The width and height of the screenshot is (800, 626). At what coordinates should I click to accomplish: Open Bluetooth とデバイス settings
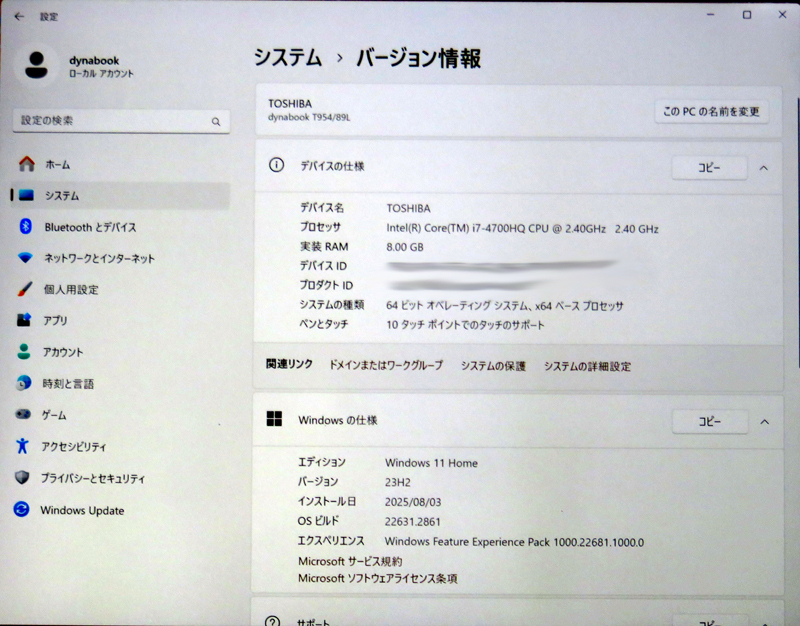click(120, 227)
